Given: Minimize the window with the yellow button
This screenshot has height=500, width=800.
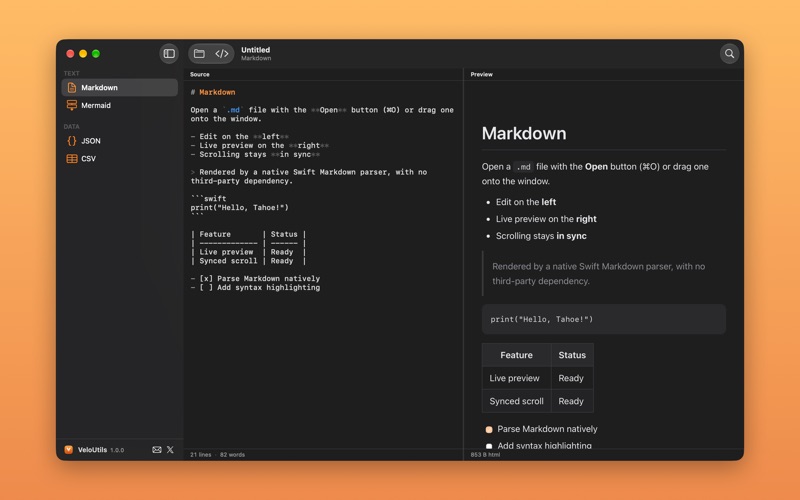Looking at the screenshot, I should point(83,54).
